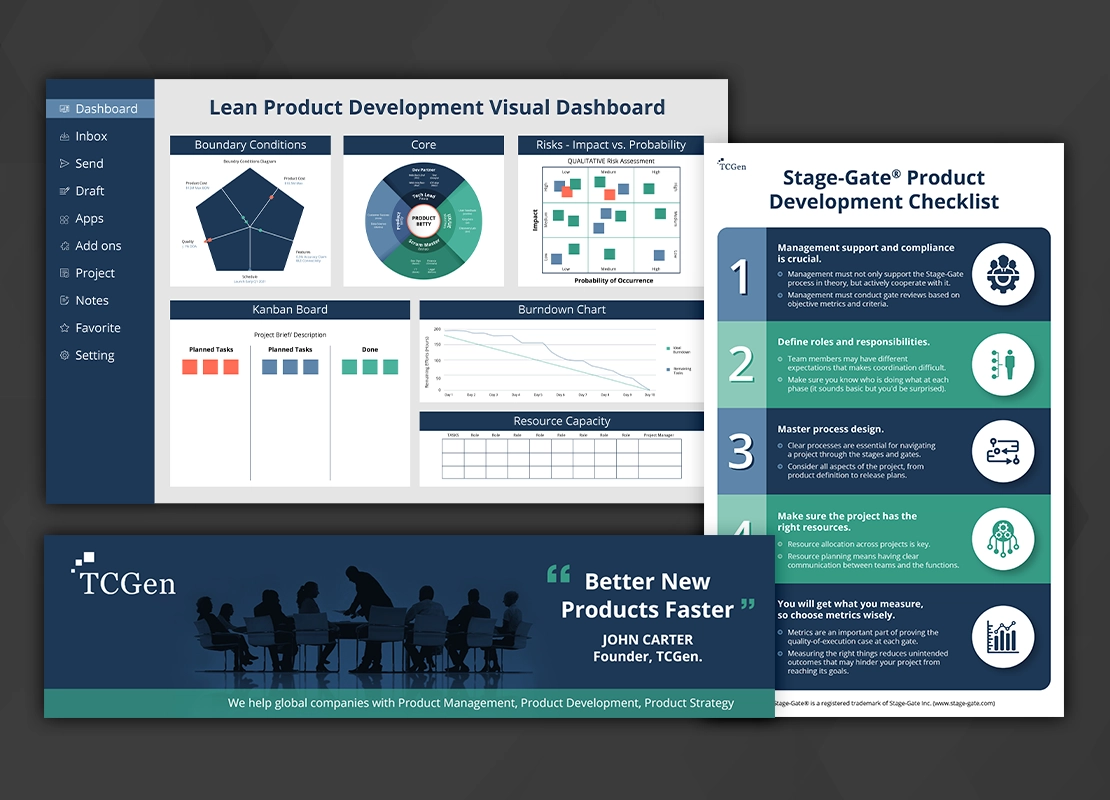1110x800 pixels.
Task: Click the Send paper-plane icon
Action: click(64, 164)
